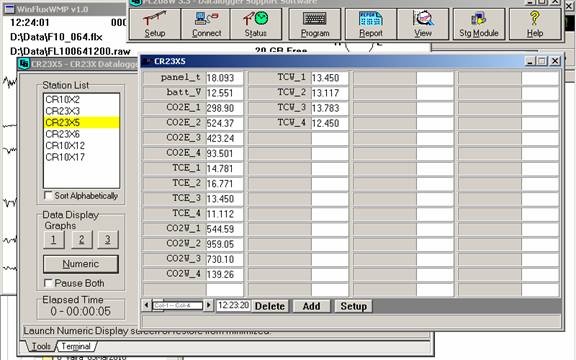The height and width of the screenshot is (360, 576).
Task: Open the View toolbar button
Action: tap(423, 24)
